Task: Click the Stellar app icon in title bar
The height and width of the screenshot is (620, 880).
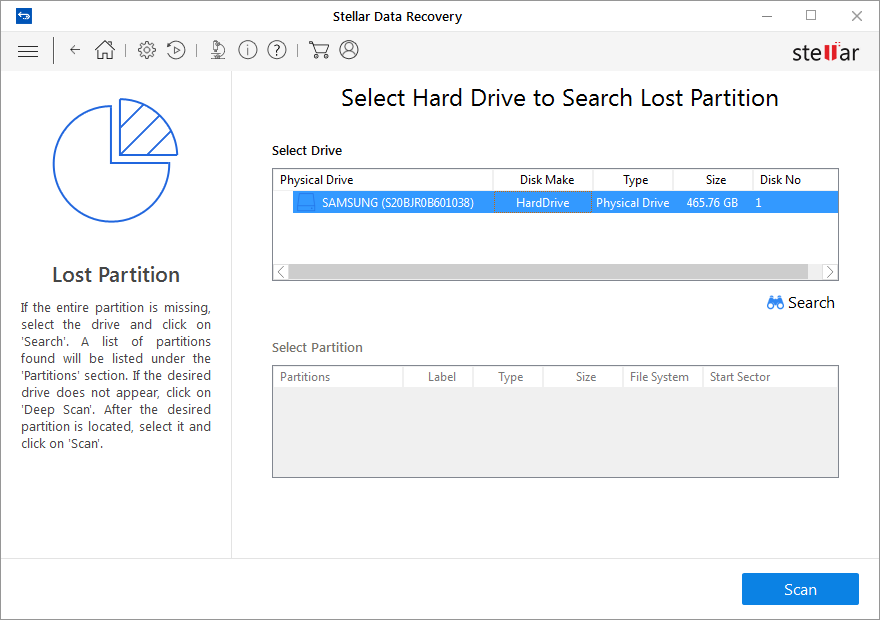Action: 24,16
